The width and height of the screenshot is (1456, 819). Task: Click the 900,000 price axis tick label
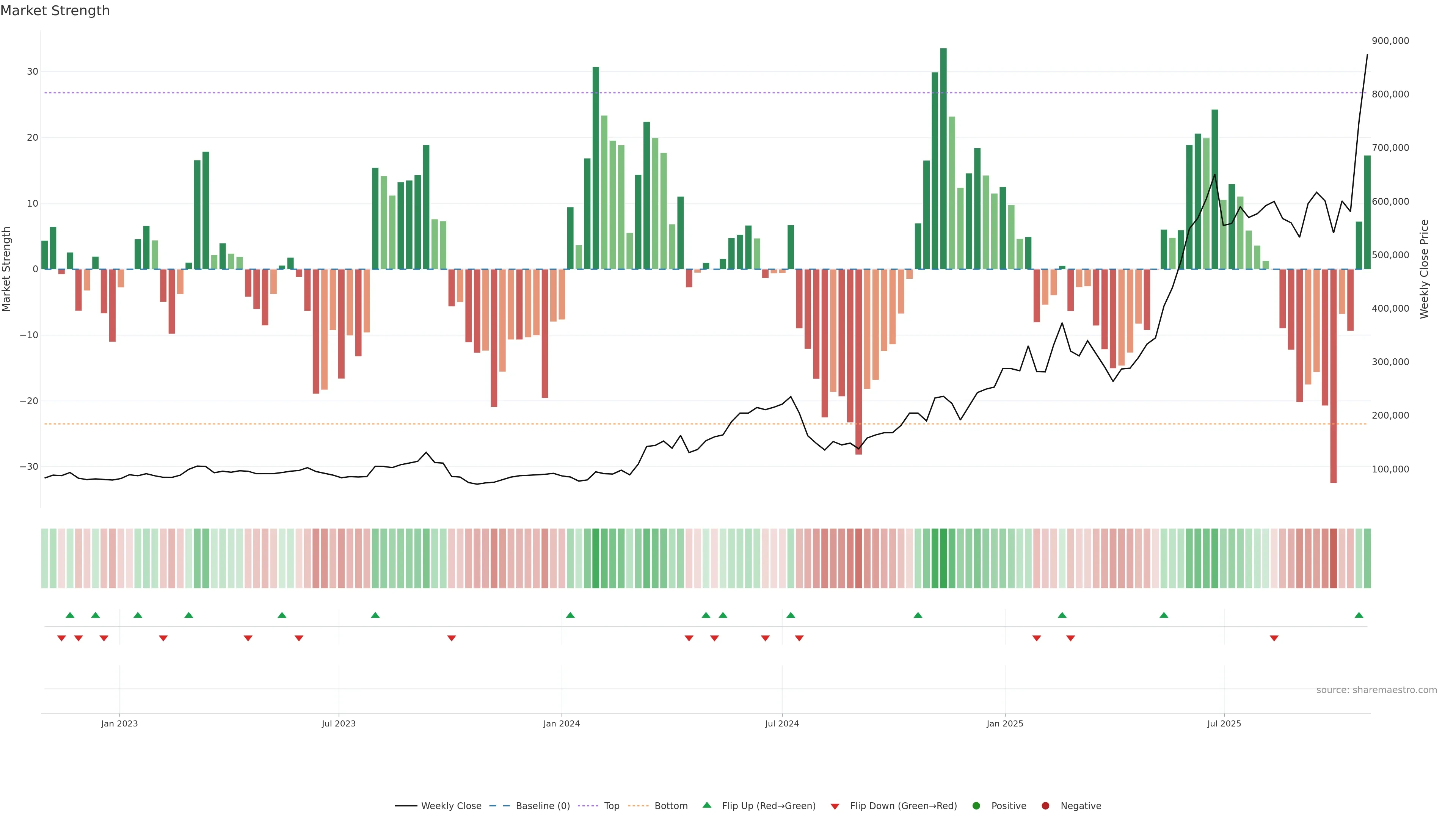pos(1390,41)
